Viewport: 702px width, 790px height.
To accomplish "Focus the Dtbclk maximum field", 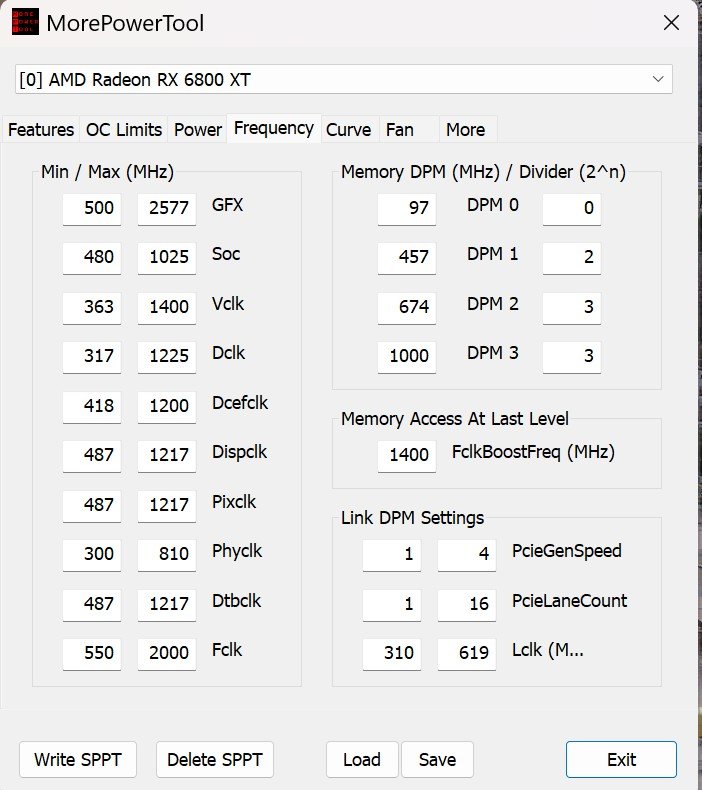I will (x=167, y=605).
